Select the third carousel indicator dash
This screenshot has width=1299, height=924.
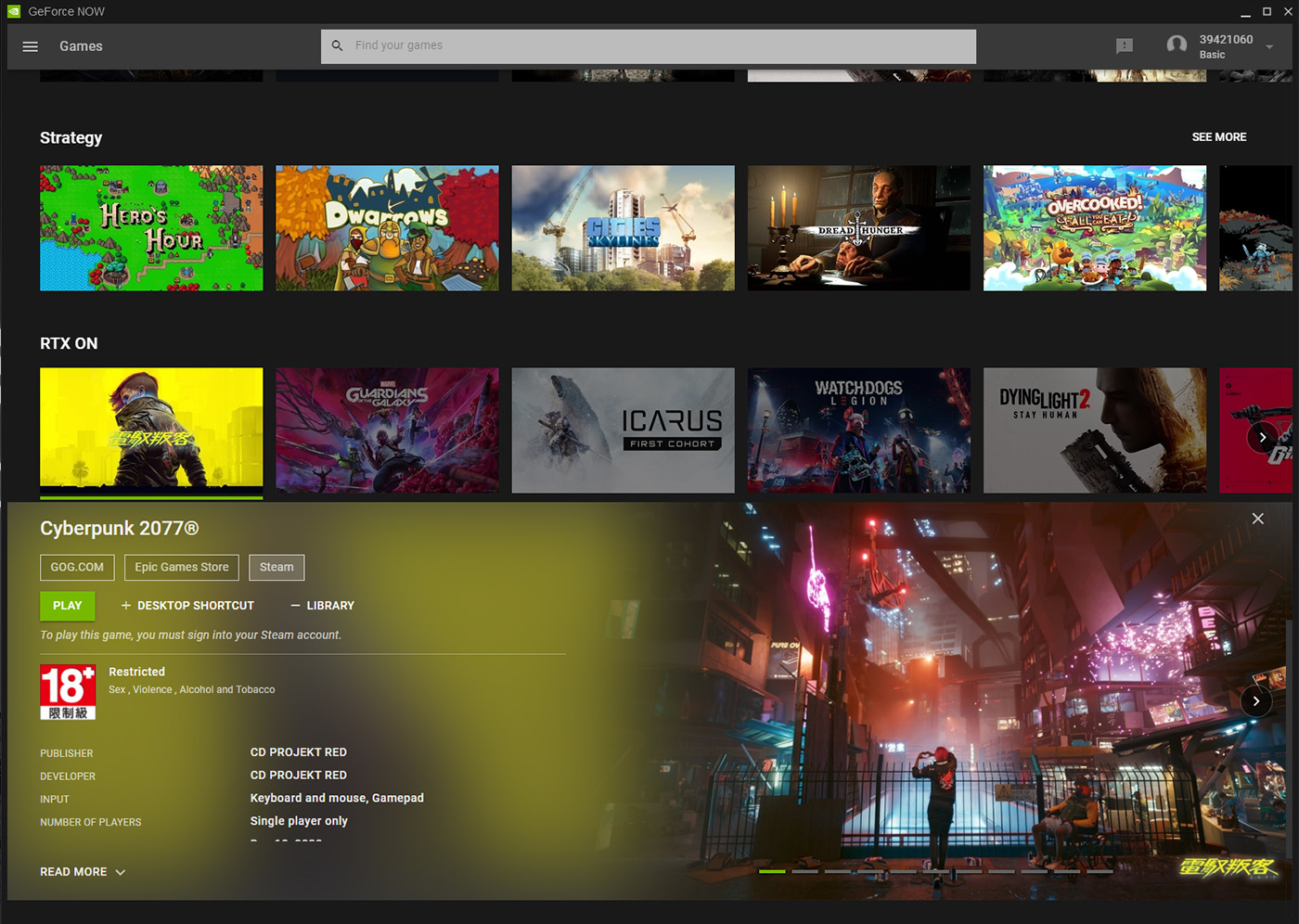pos(838,872)
